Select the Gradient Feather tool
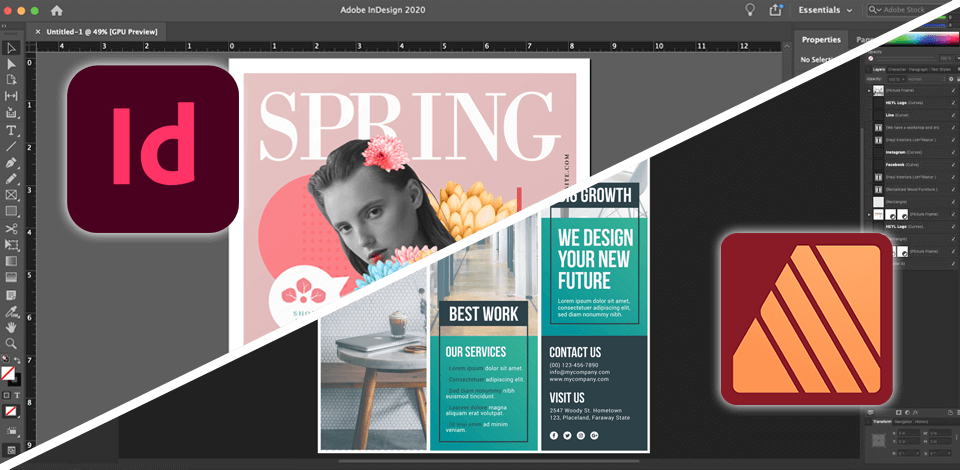 click(x=11, y=278)
